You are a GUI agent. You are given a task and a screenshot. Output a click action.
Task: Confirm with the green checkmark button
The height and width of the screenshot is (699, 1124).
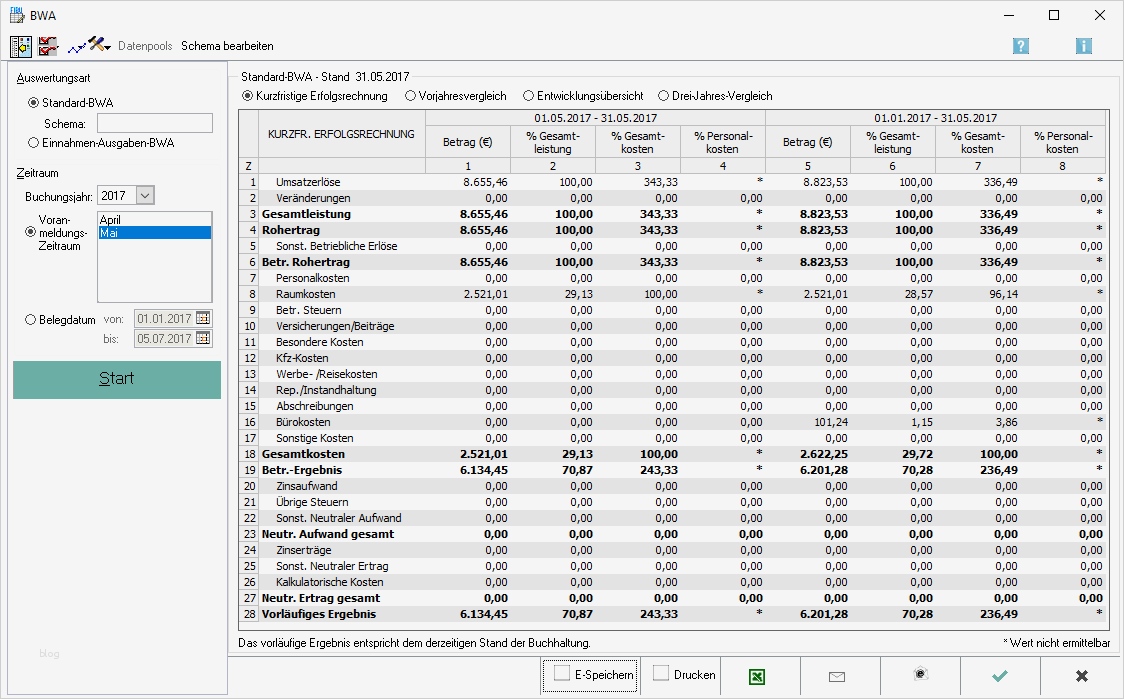[x=999, y=676]
